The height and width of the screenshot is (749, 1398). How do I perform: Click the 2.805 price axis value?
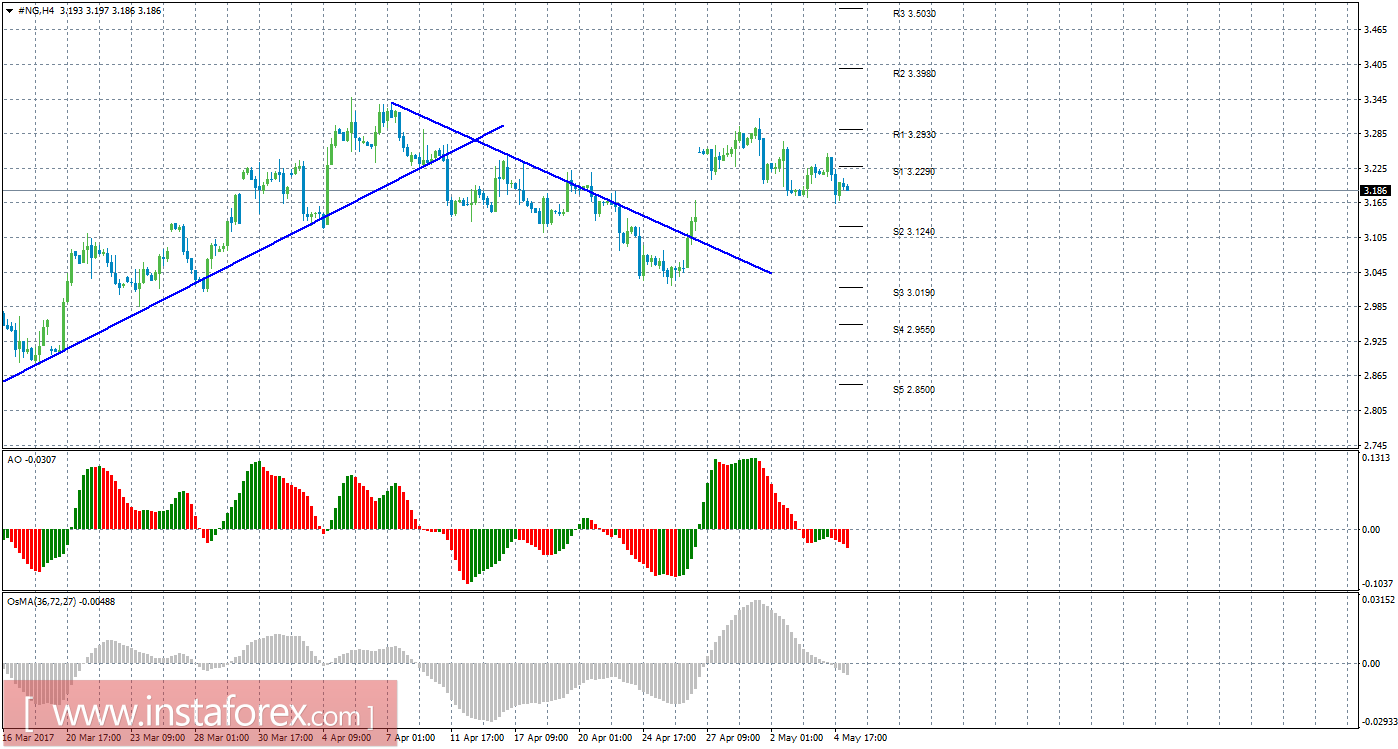pos(1375,410)
